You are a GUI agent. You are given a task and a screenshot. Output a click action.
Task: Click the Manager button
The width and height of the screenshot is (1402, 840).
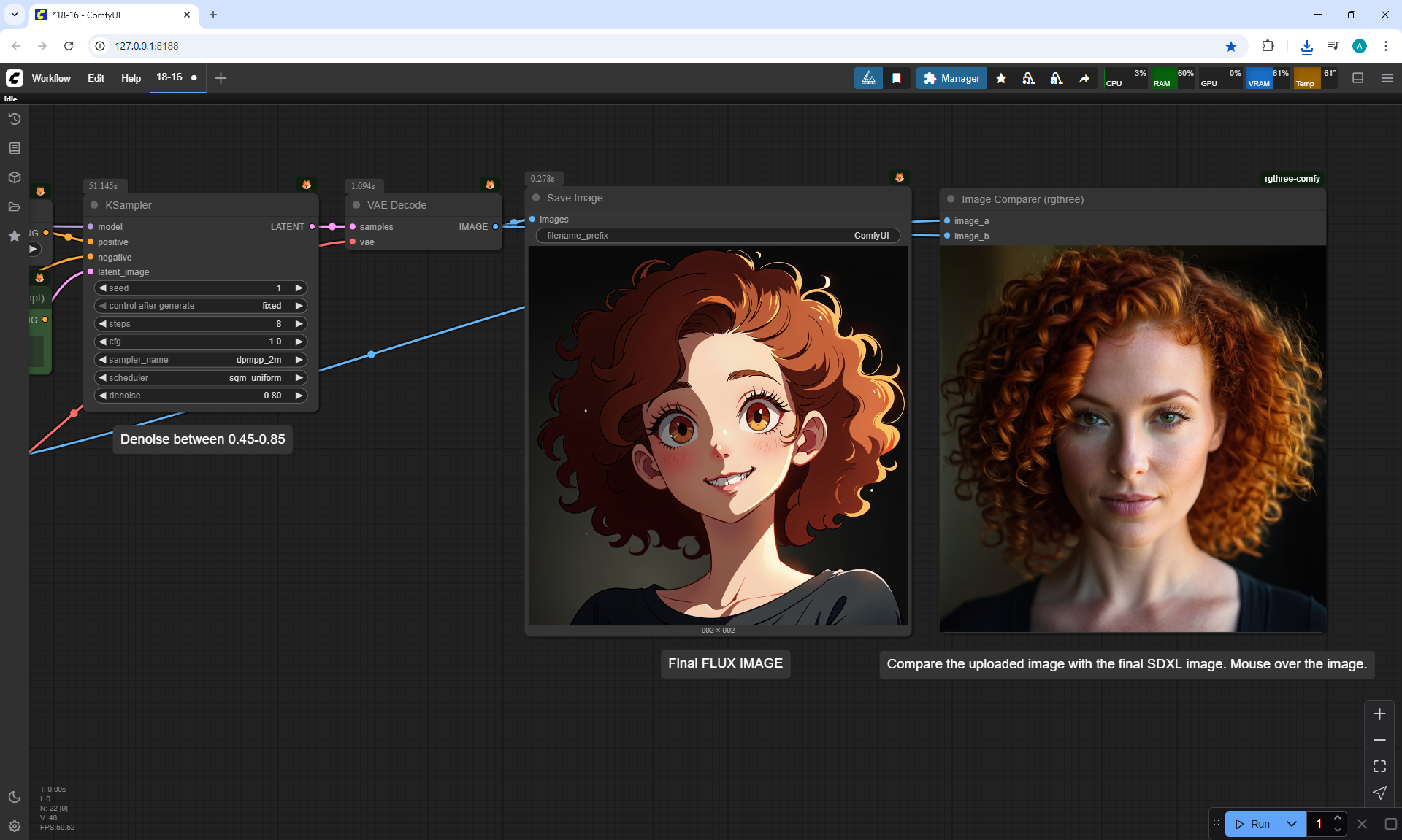951,78
